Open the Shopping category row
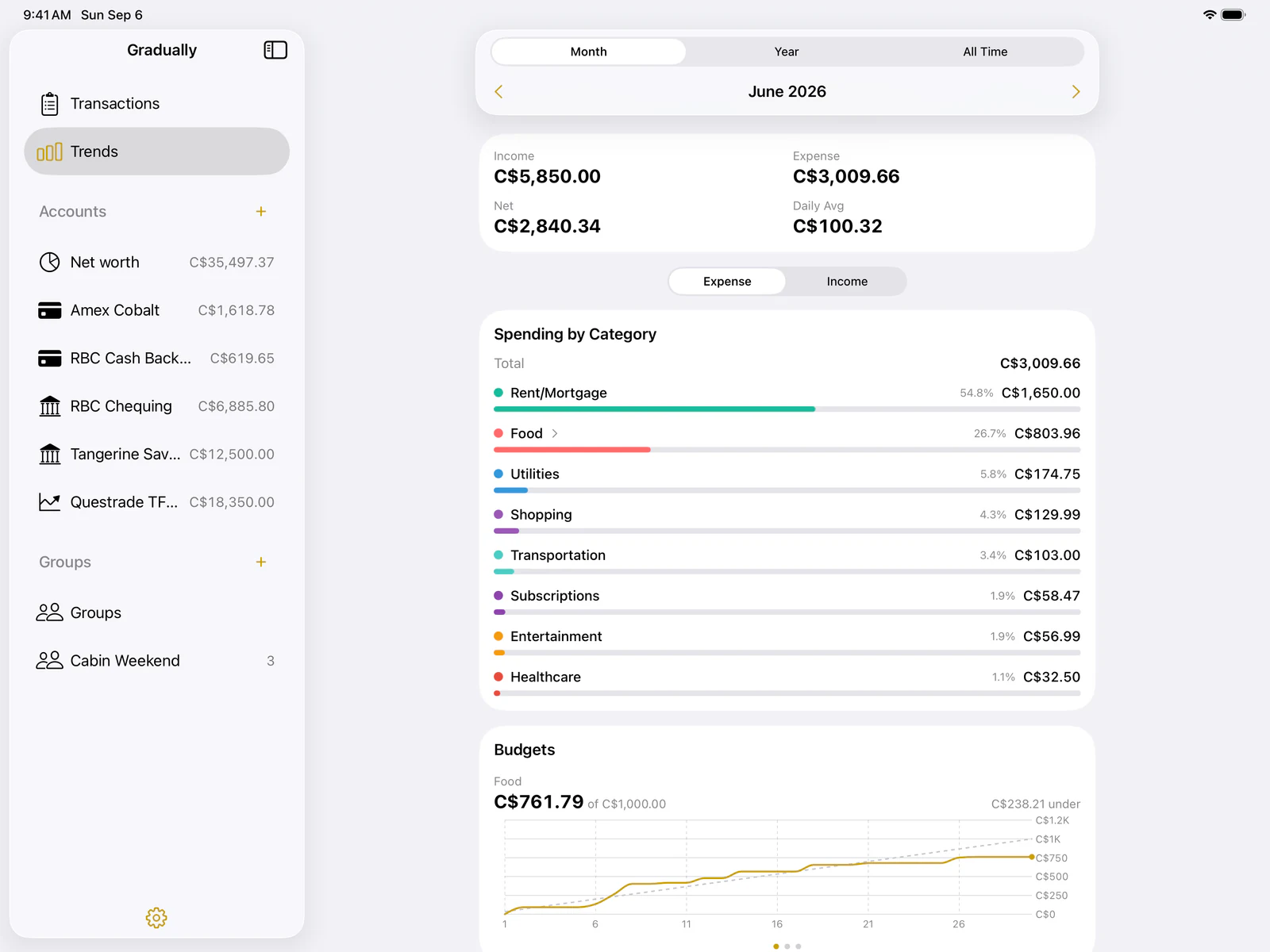Image resolution: width=1270 pixels, height=952 pixels. [787, 520]
